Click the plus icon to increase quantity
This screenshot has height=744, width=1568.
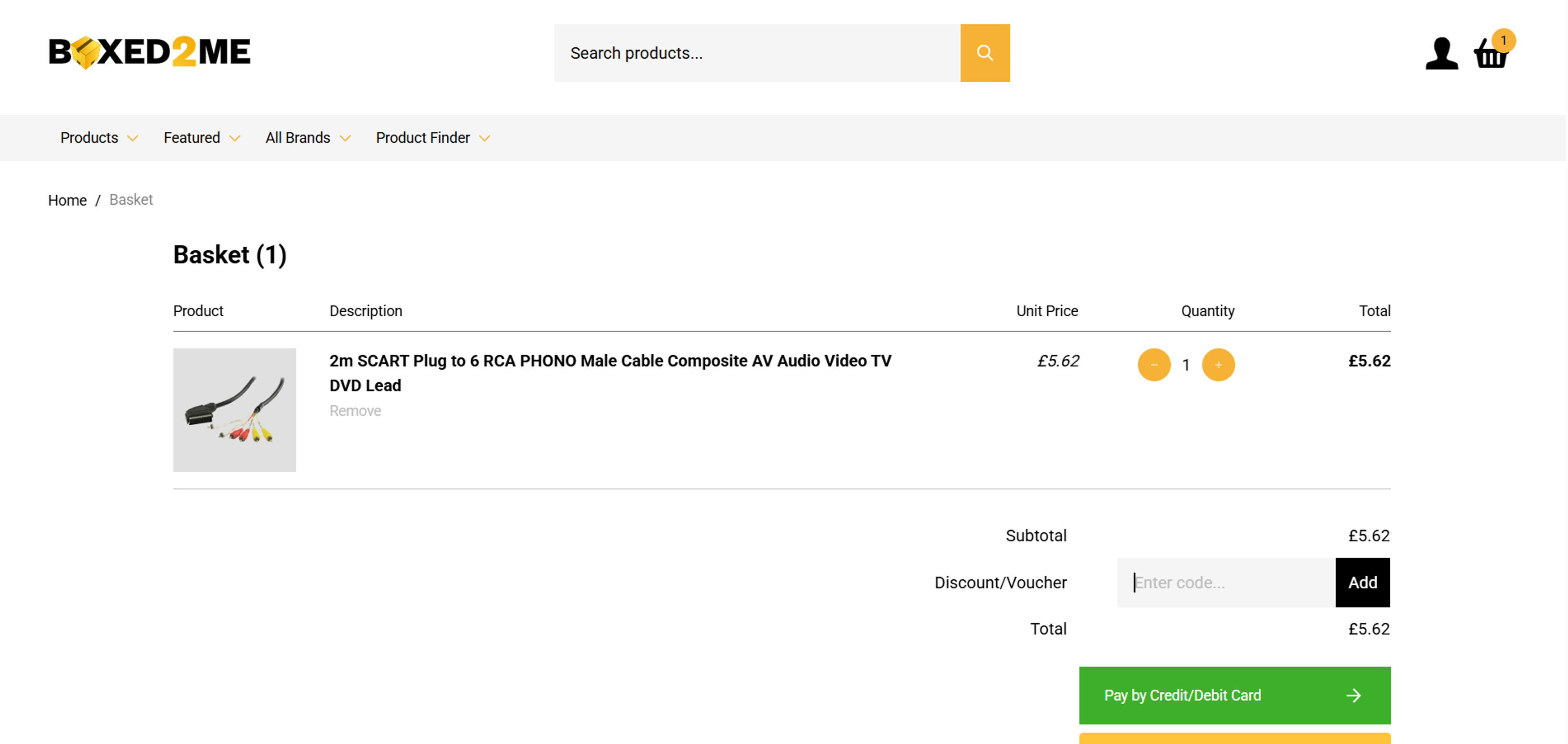point(1218,364)
